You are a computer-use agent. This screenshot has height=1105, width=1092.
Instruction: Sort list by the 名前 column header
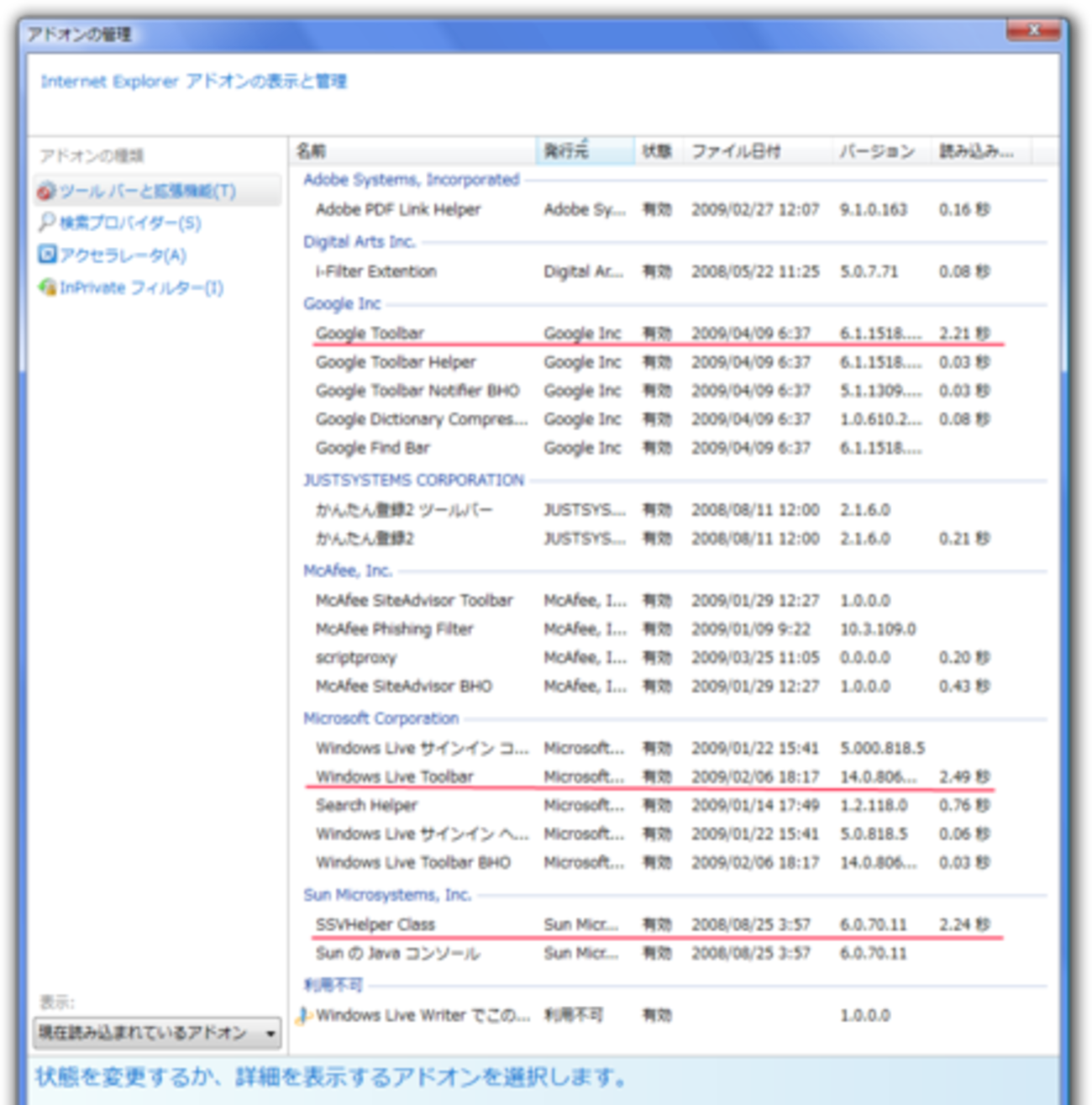click(x=412, y=151)
